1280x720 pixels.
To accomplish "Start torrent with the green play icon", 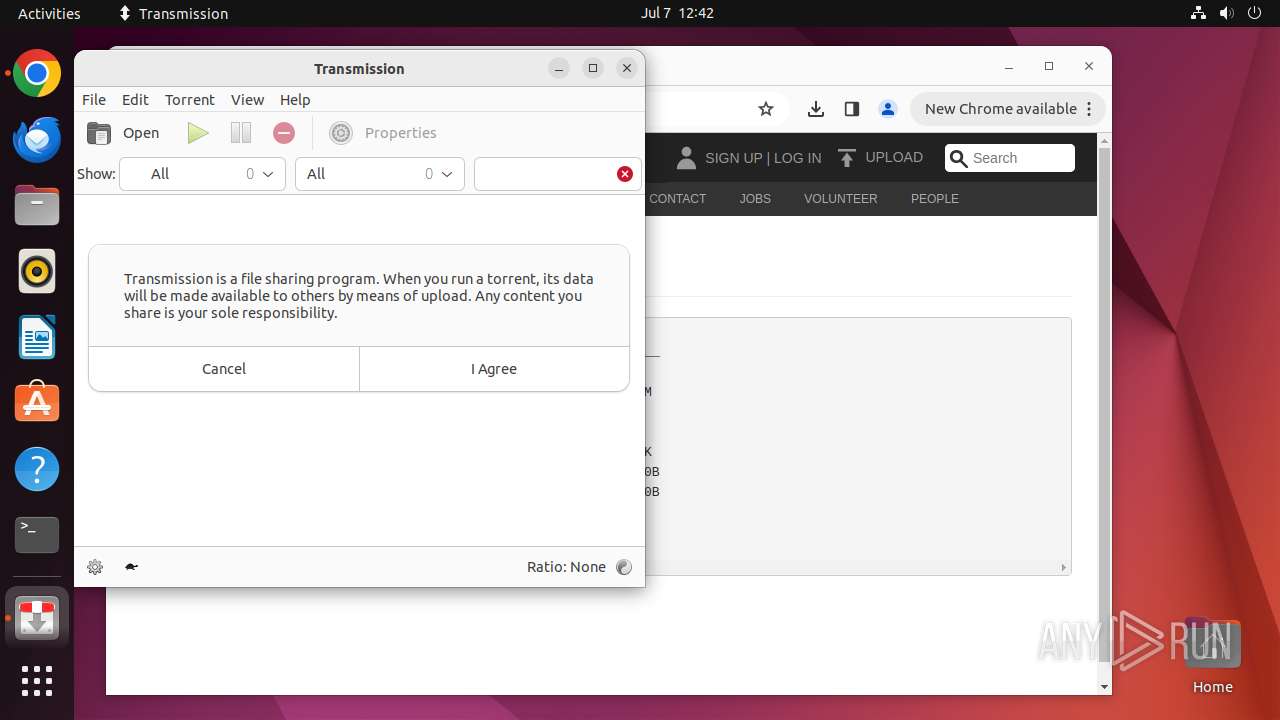I will coord(198,133).
